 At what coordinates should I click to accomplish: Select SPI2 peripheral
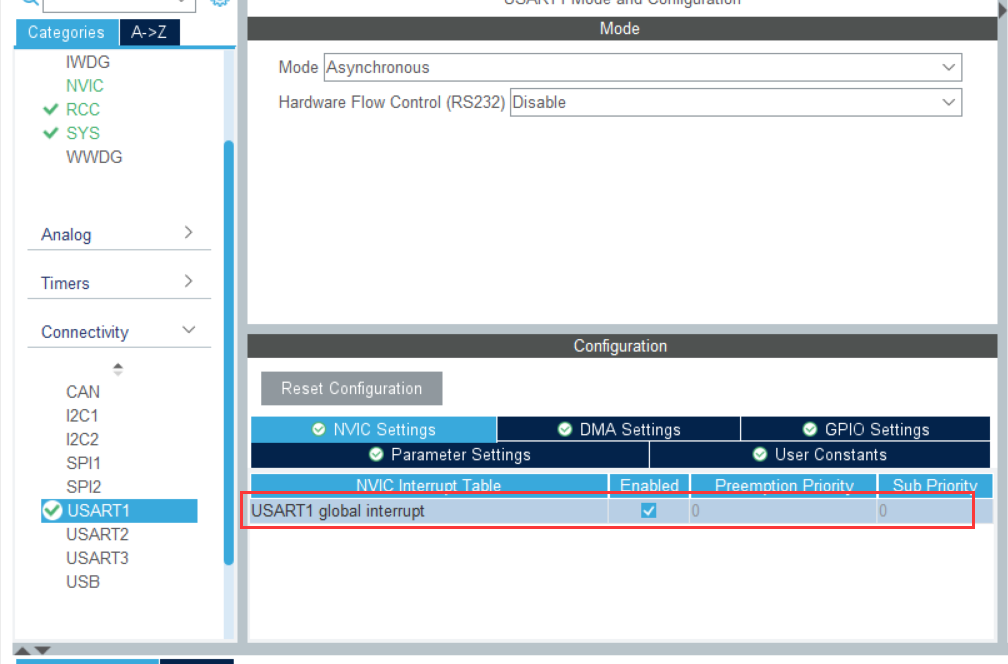pos(83,487)
